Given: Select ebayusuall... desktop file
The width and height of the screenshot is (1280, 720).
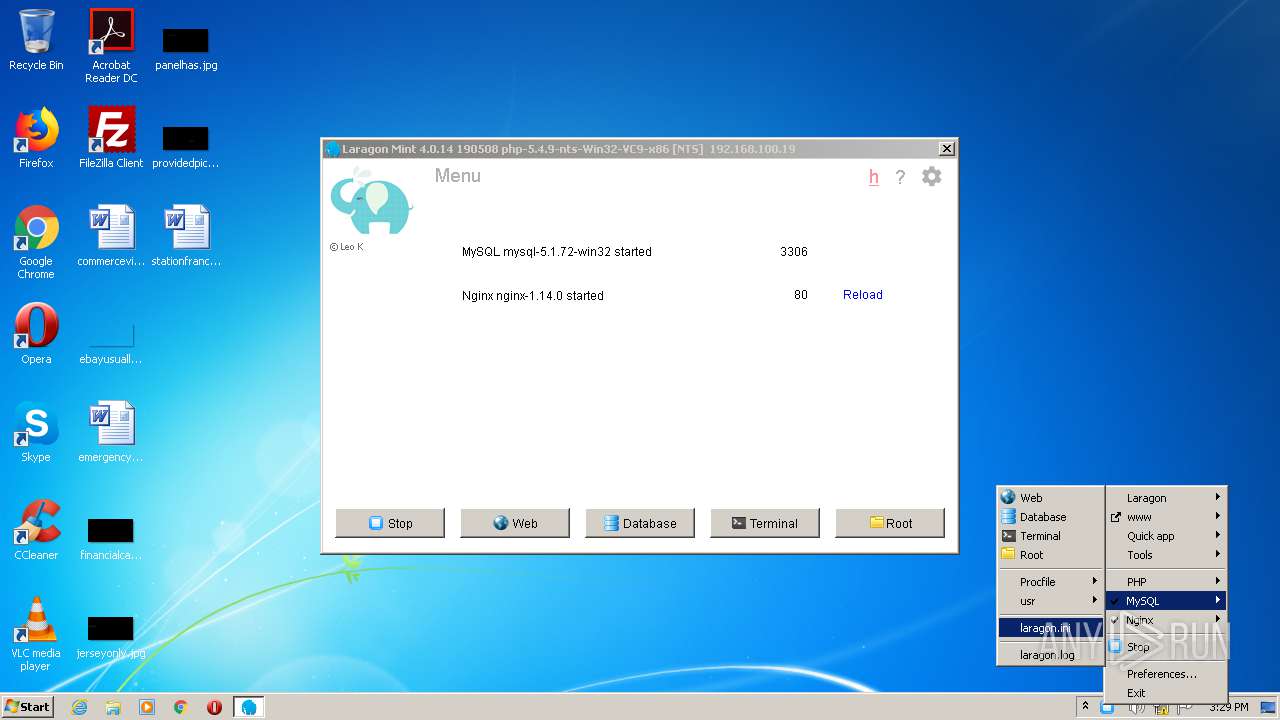Looking at the screenshot, I should pyautogui.click(x=111, y=343).
